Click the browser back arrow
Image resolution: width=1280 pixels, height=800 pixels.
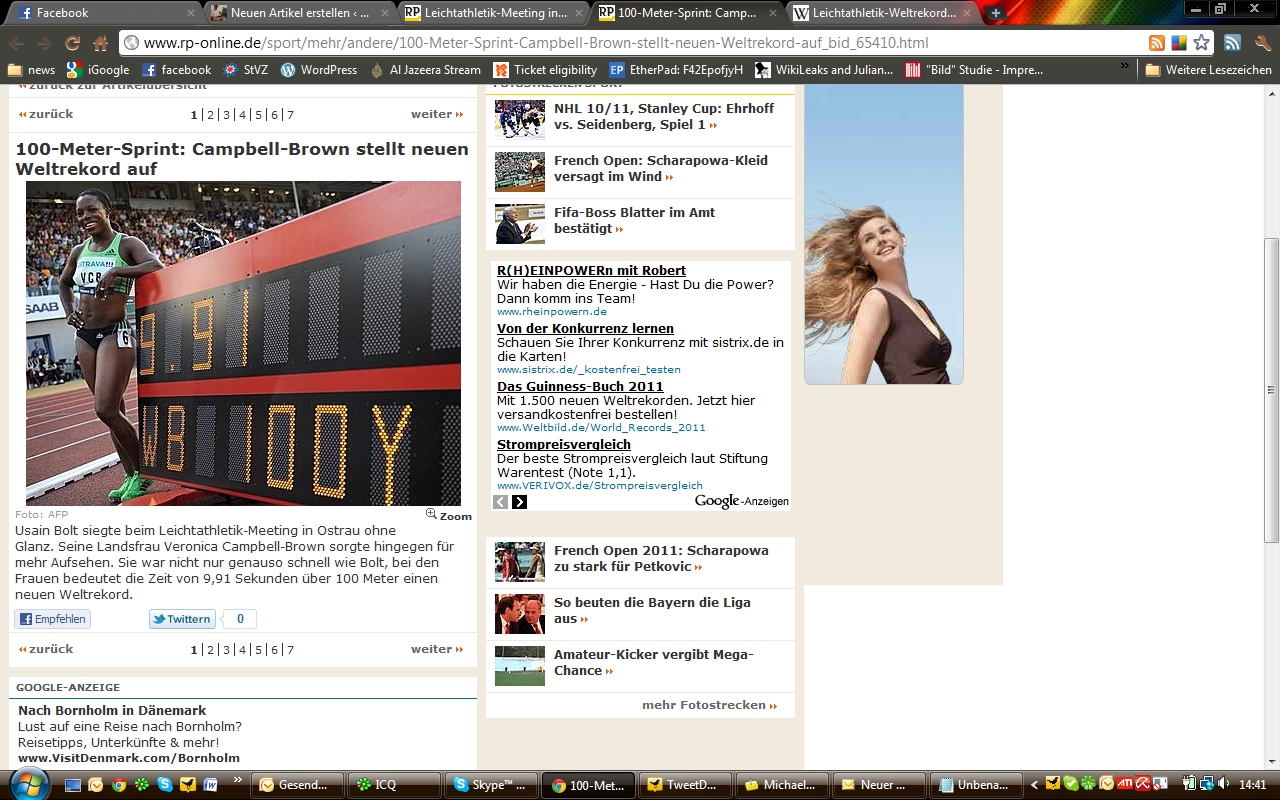pyautogui.click(x=17, y=43)
